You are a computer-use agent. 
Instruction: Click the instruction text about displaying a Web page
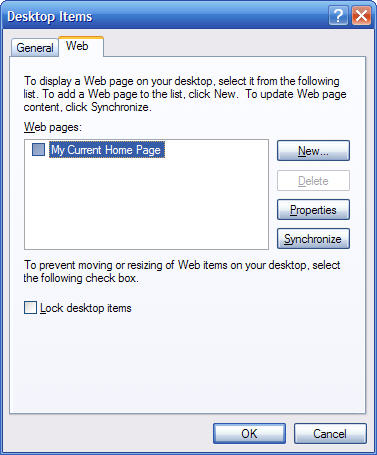(x=185, y=94)
